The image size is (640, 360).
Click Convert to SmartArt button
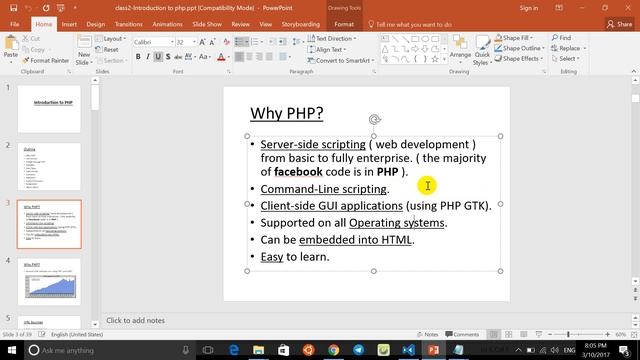341,60
